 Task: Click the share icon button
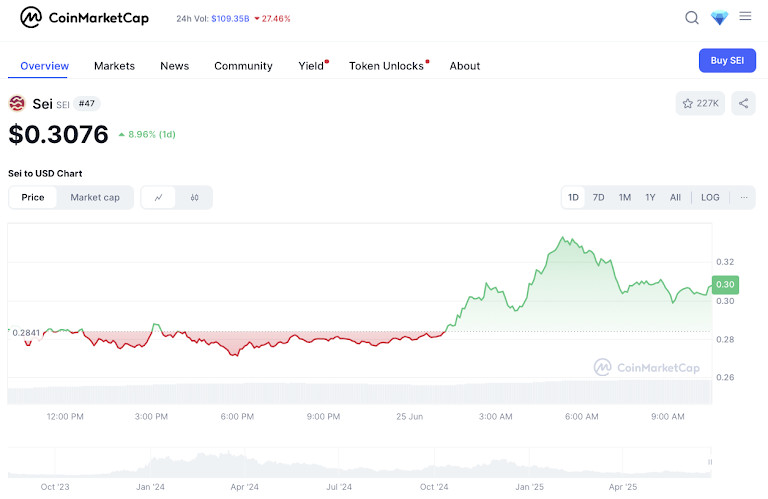(x=743, y=103)
